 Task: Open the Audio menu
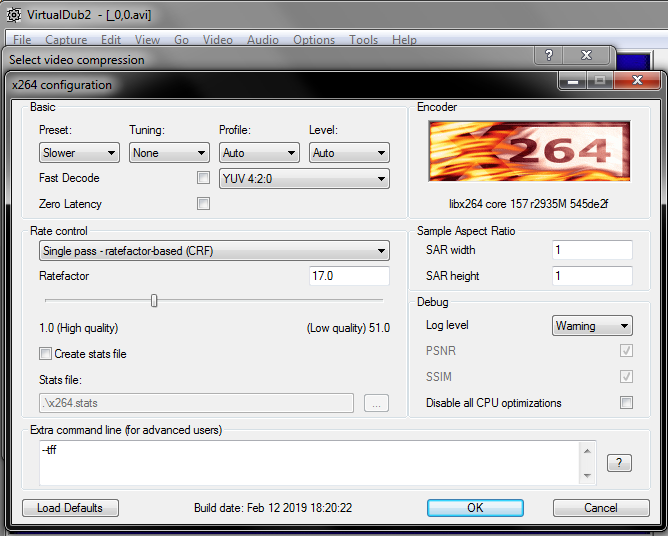pos(263,40)
